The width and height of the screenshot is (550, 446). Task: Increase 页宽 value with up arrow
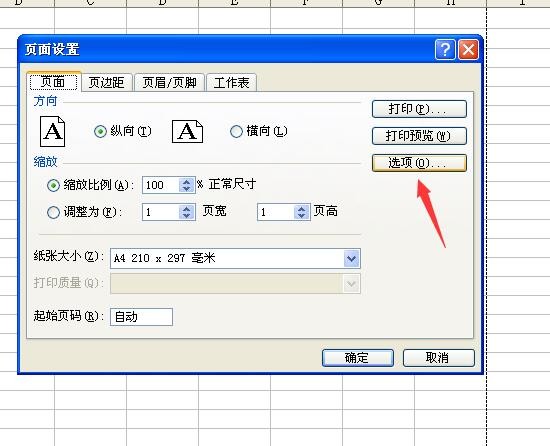(187, 208)
